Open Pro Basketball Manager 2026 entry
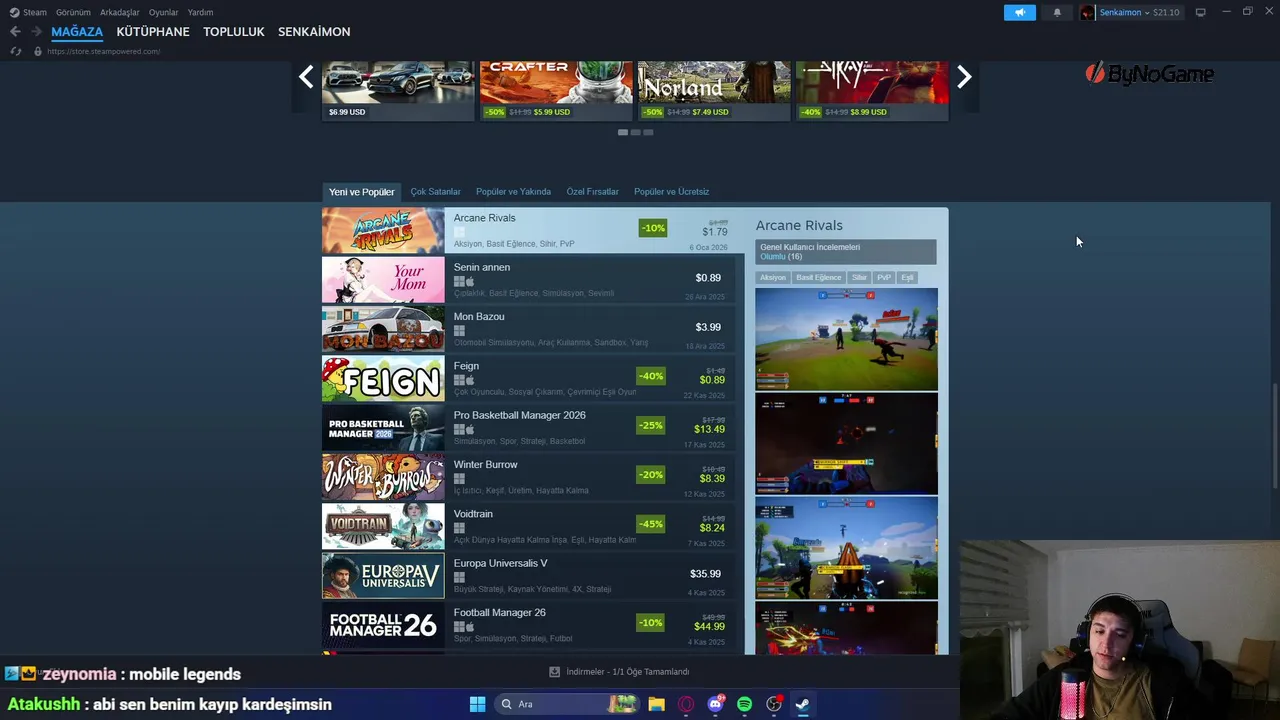Image resolution: width=1280 pixels, height=720 pixels. click(x=528, y=428)
